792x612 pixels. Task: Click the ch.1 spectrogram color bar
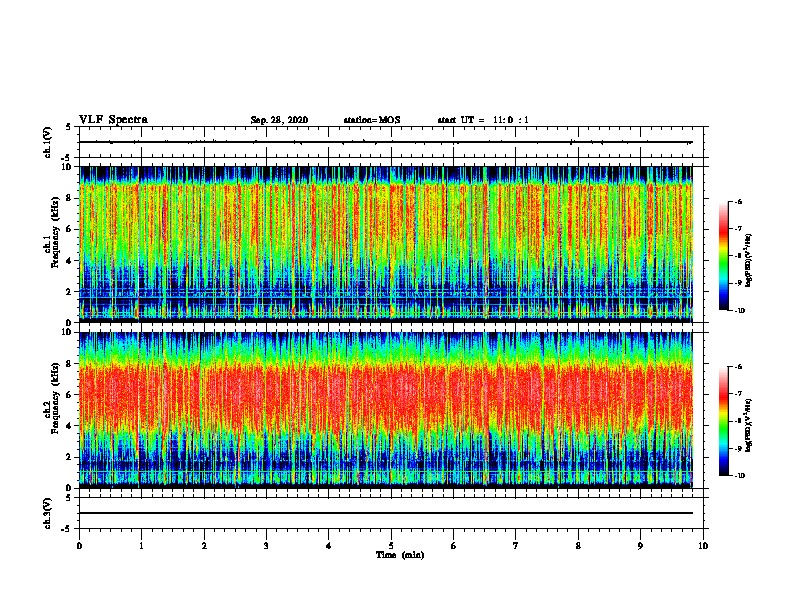[x=723, y=256]
